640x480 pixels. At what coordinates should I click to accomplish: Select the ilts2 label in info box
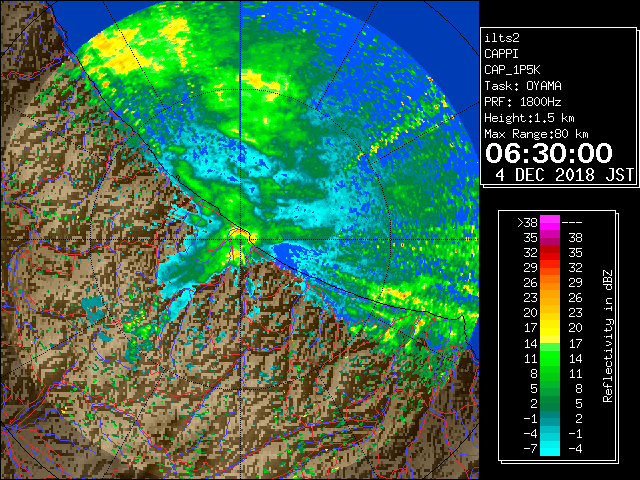[502, 38]
